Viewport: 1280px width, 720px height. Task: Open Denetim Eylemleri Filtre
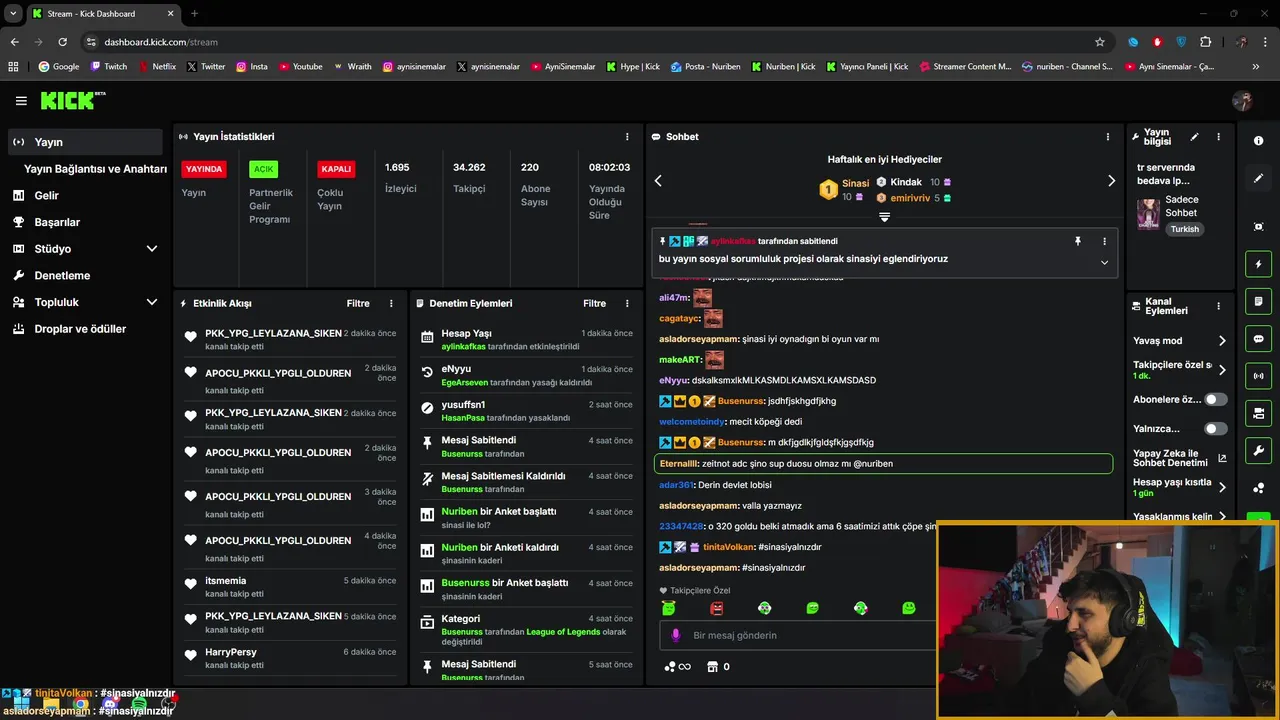(594, 303)
